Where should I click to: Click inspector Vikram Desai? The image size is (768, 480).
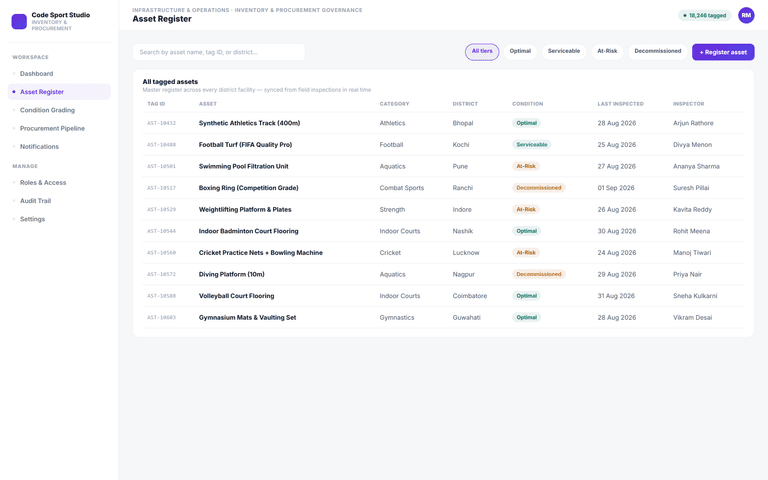(693, 317)
